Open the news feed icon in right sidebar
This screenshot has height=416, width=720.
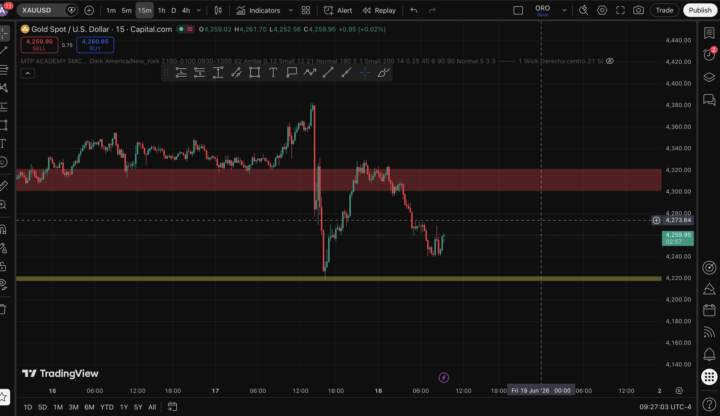click(x=709, y=332)
